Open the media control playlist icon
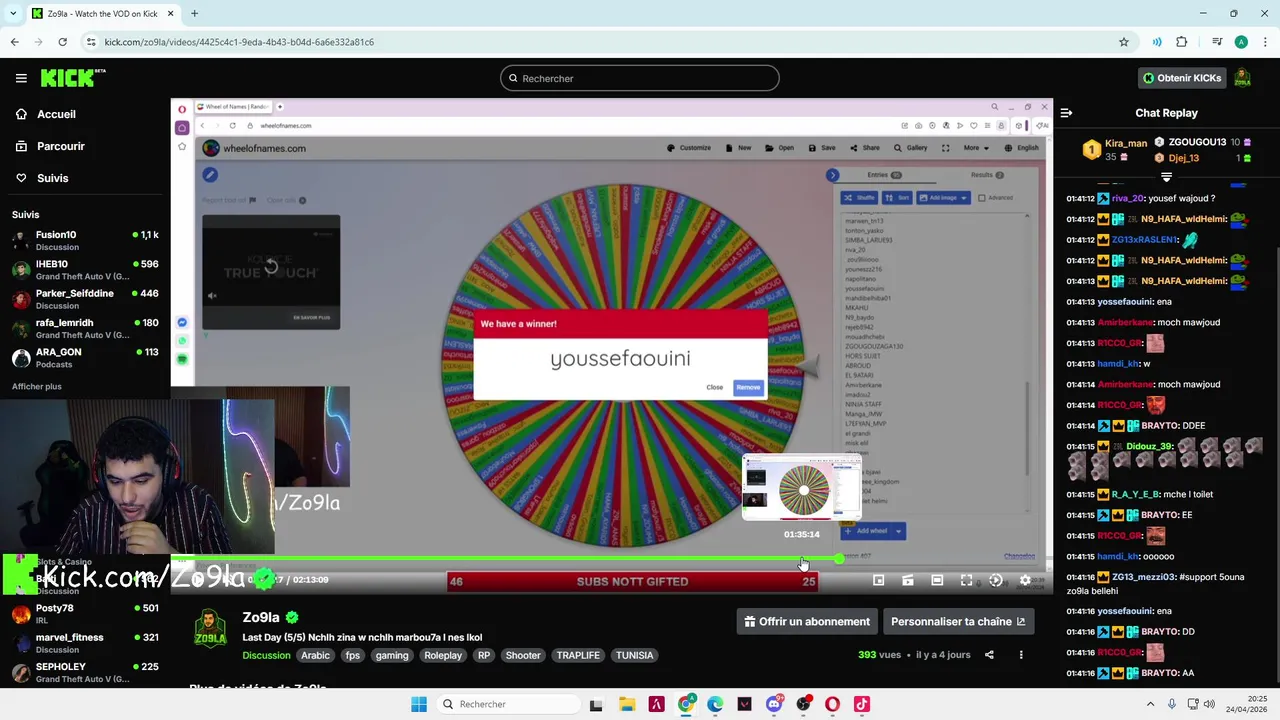 pos(1217,42)
